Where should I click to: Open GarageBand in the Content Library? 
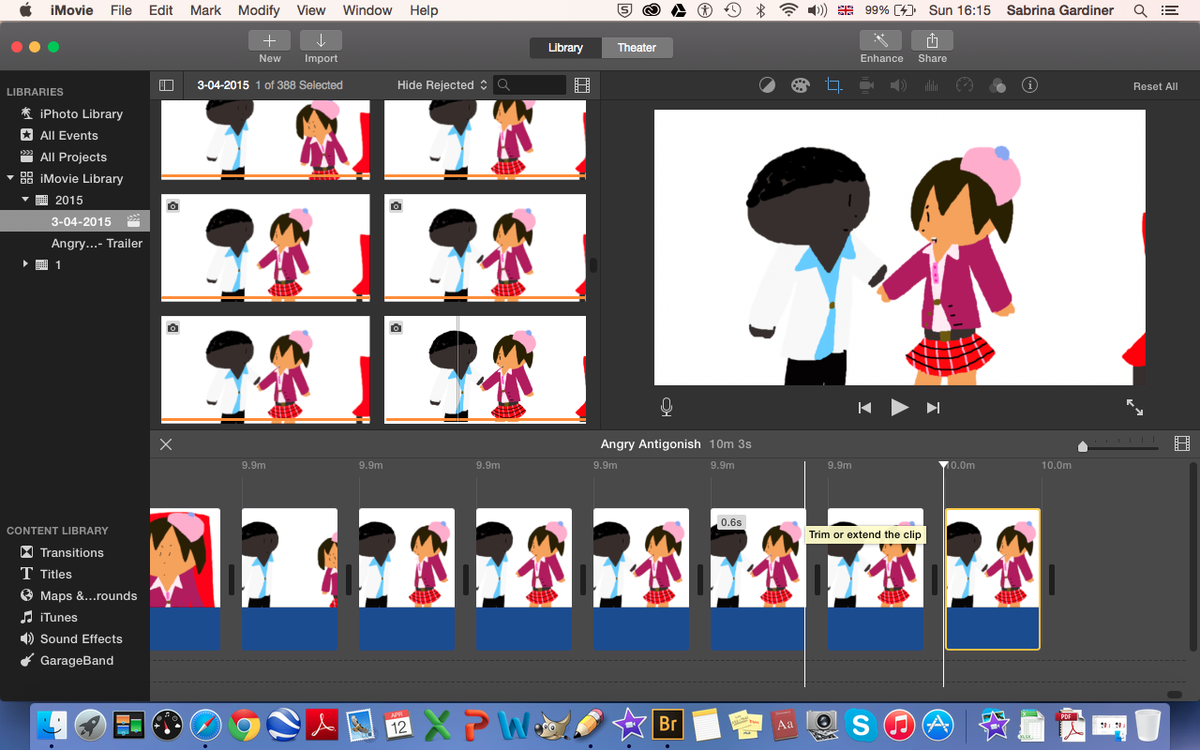click(x=75, y=660)
